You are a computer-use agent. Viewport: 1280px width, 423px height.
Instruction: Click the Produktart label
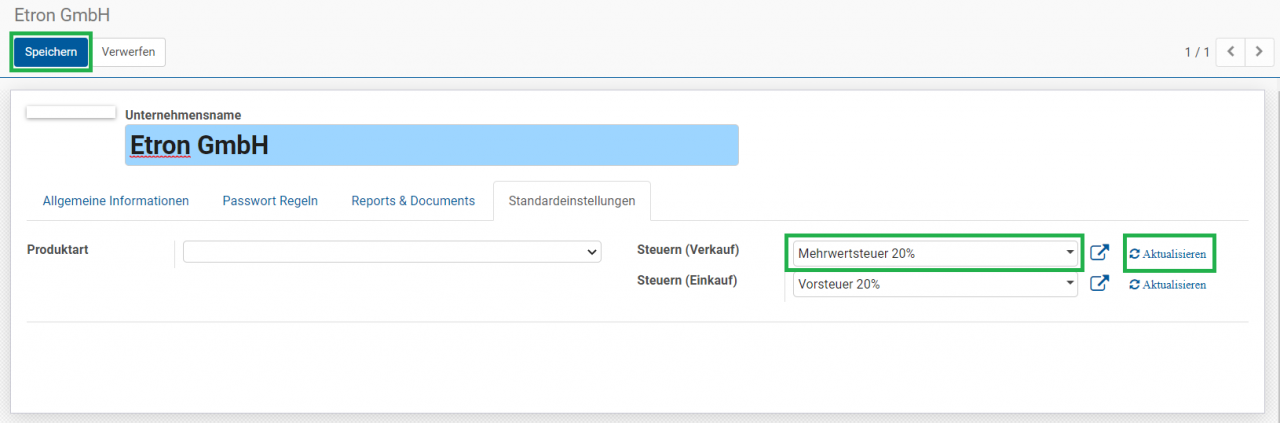pos(58,249)
